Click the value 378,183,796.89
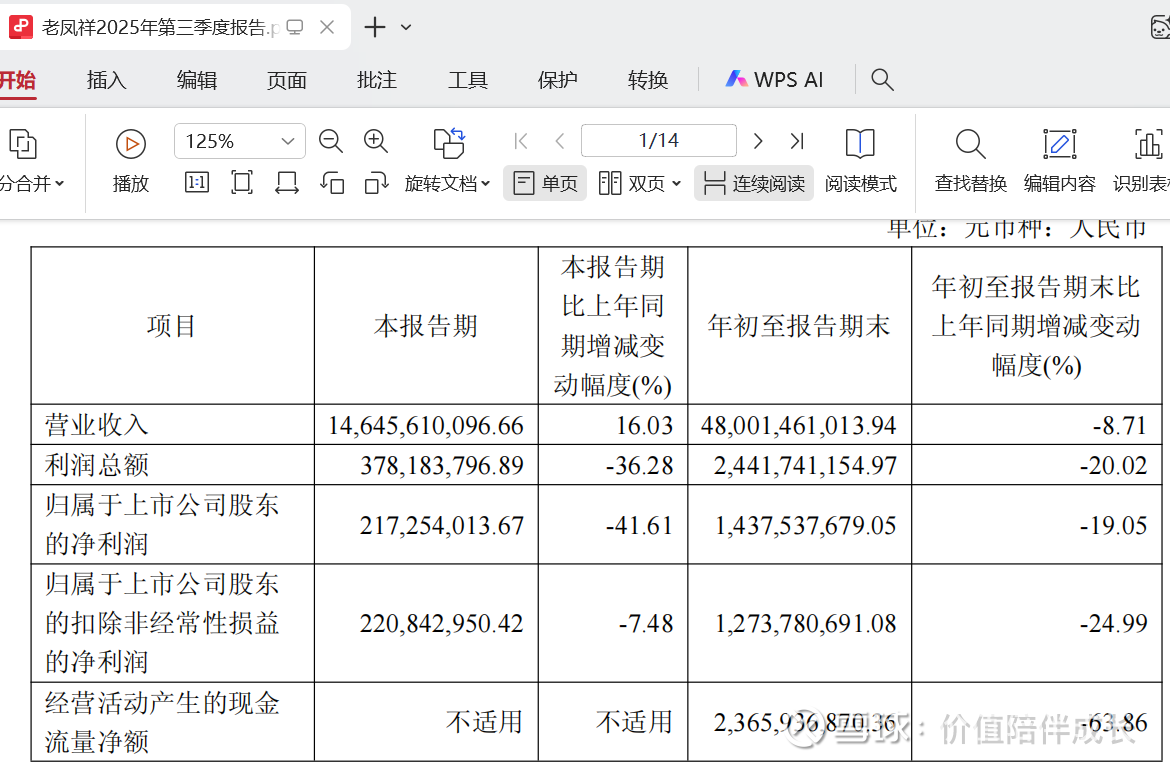Screen dimensions: 1170x765 click(x=442, y=465)
